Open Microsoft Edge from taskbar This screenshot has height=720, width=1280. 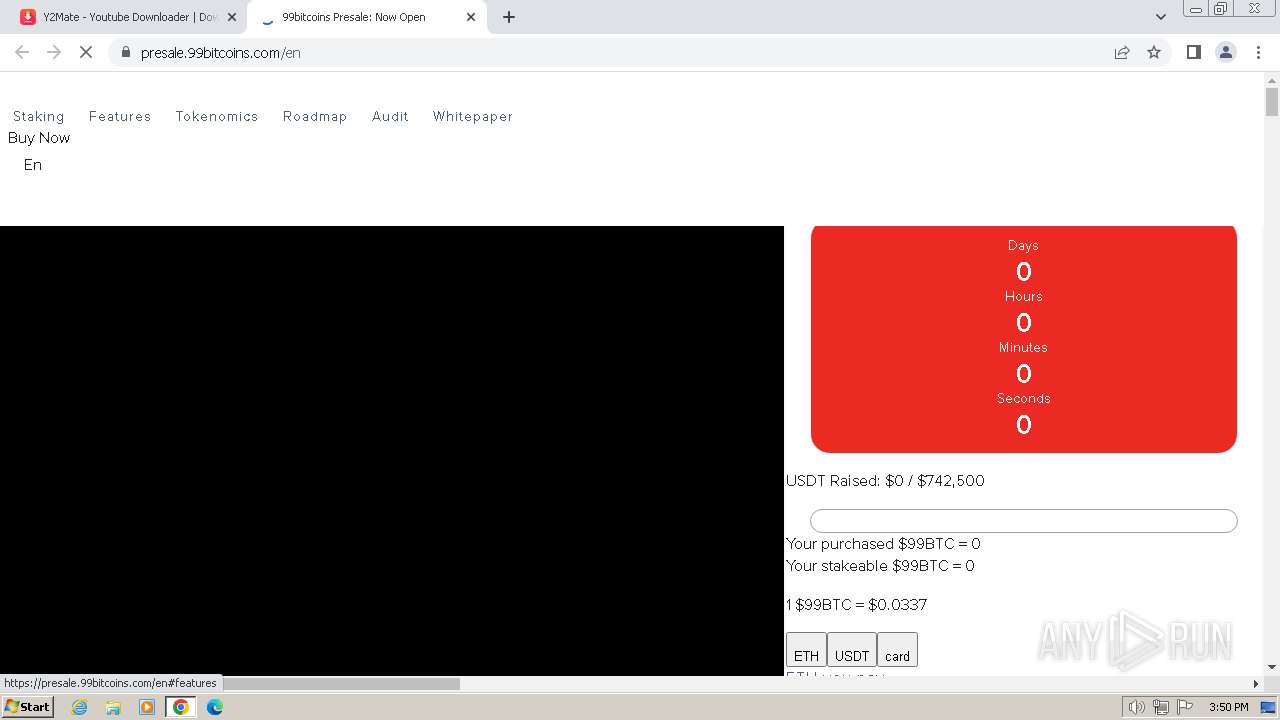tap(214, 707)
